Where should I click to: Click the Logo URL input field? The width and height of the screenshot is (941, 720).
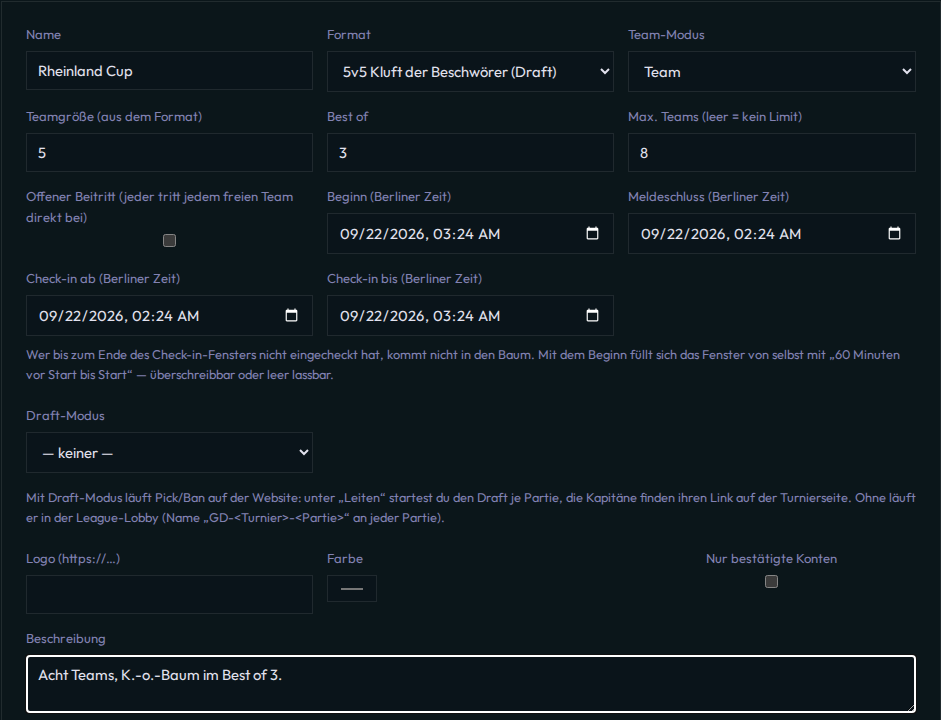(169, 595)
